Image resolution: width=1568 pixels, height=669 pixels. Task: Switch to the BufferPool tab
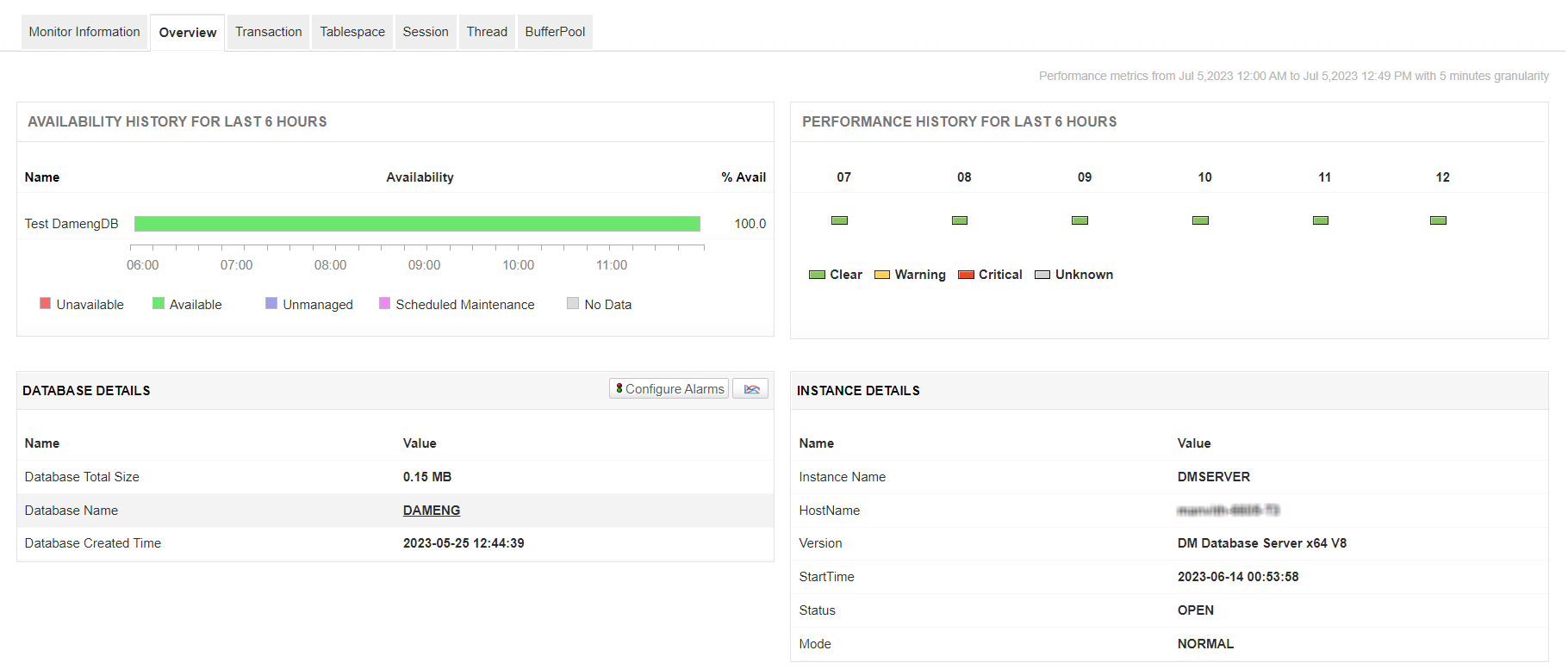click(x=555, y=32)
